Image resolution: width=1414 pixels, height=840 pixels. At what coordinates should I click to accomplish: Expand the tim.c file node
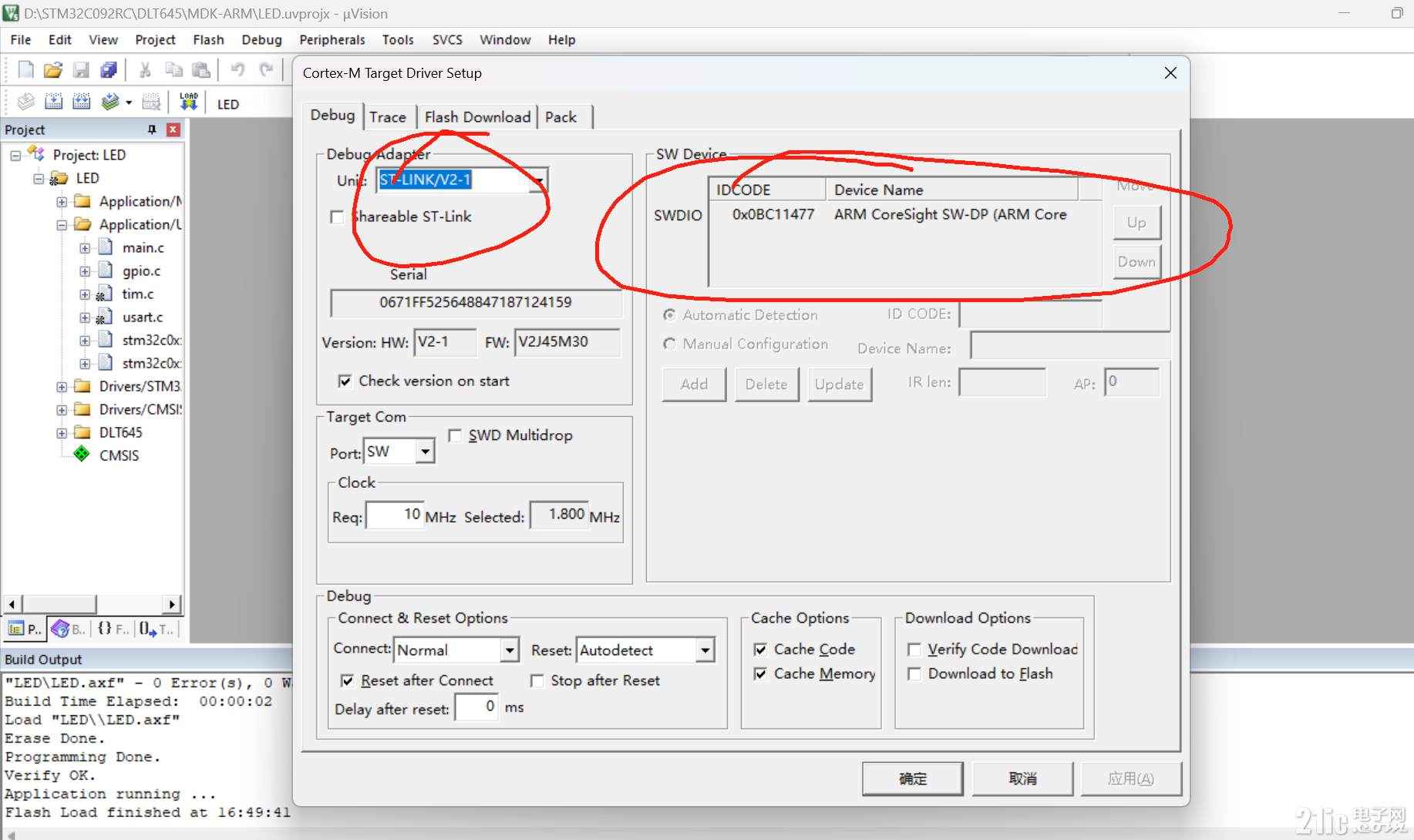(x=85, y=294)
